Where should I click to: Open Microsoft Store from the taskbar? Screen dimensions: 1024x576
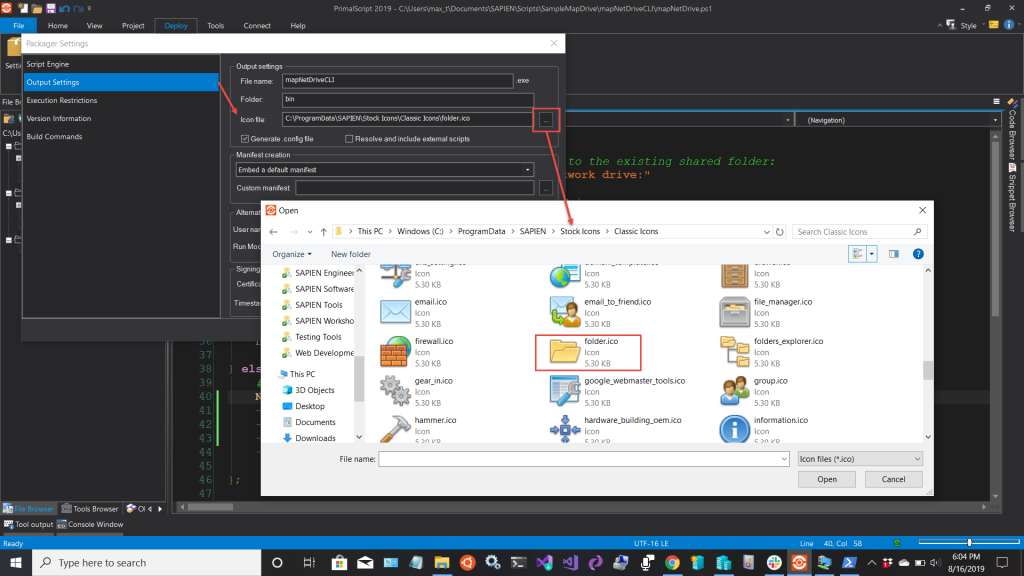[x=339, y=562]
